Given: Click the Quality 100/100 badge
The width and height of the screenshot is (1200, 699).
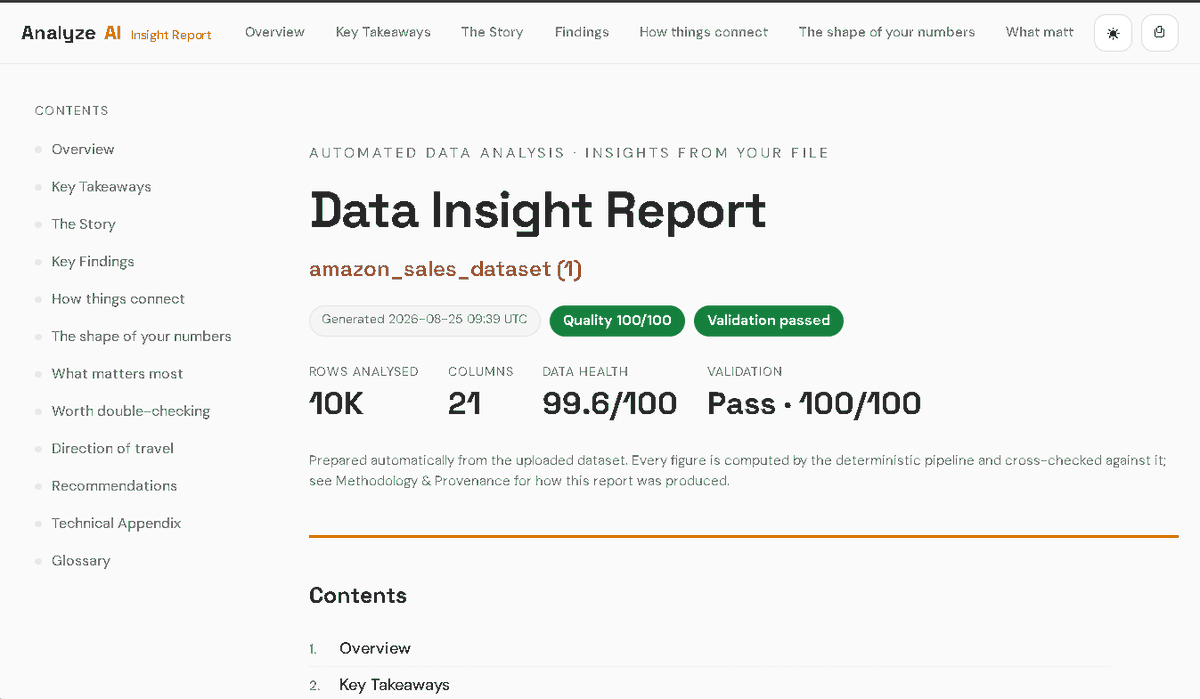Looking at the screenshot, I should 617,321.
